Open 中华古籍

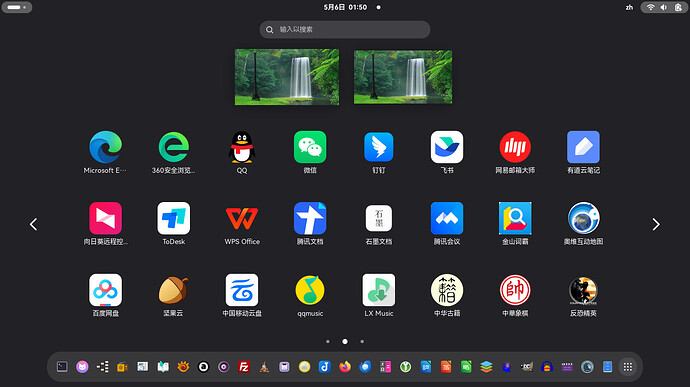tap(447, 290)
